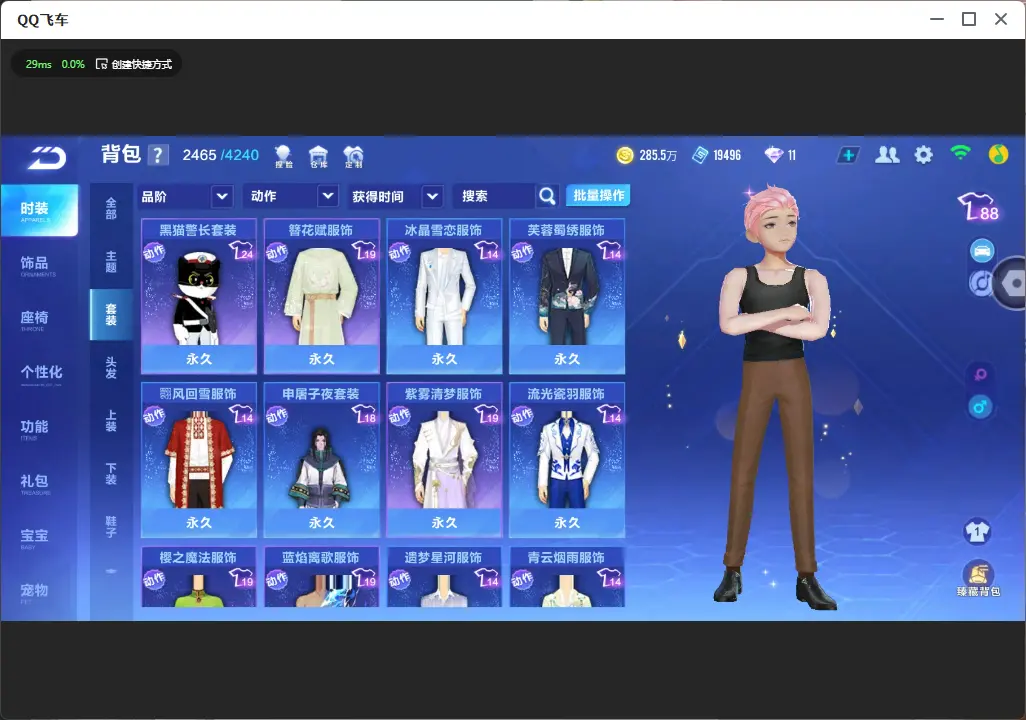Select the 鞋子 shoes subcategory
Viewport: 1026px width, 720px height.
click(x=111, y=527)
